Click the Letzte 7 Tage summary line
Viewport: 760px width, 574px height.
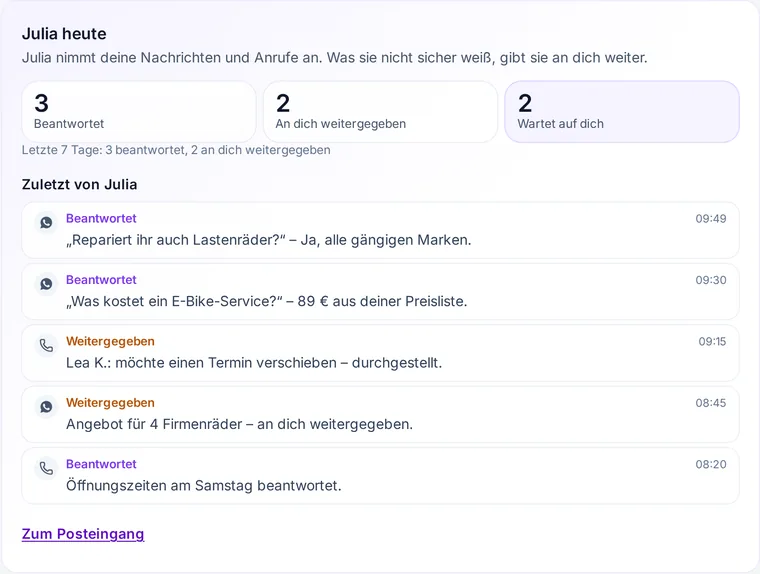pos(176,150)
